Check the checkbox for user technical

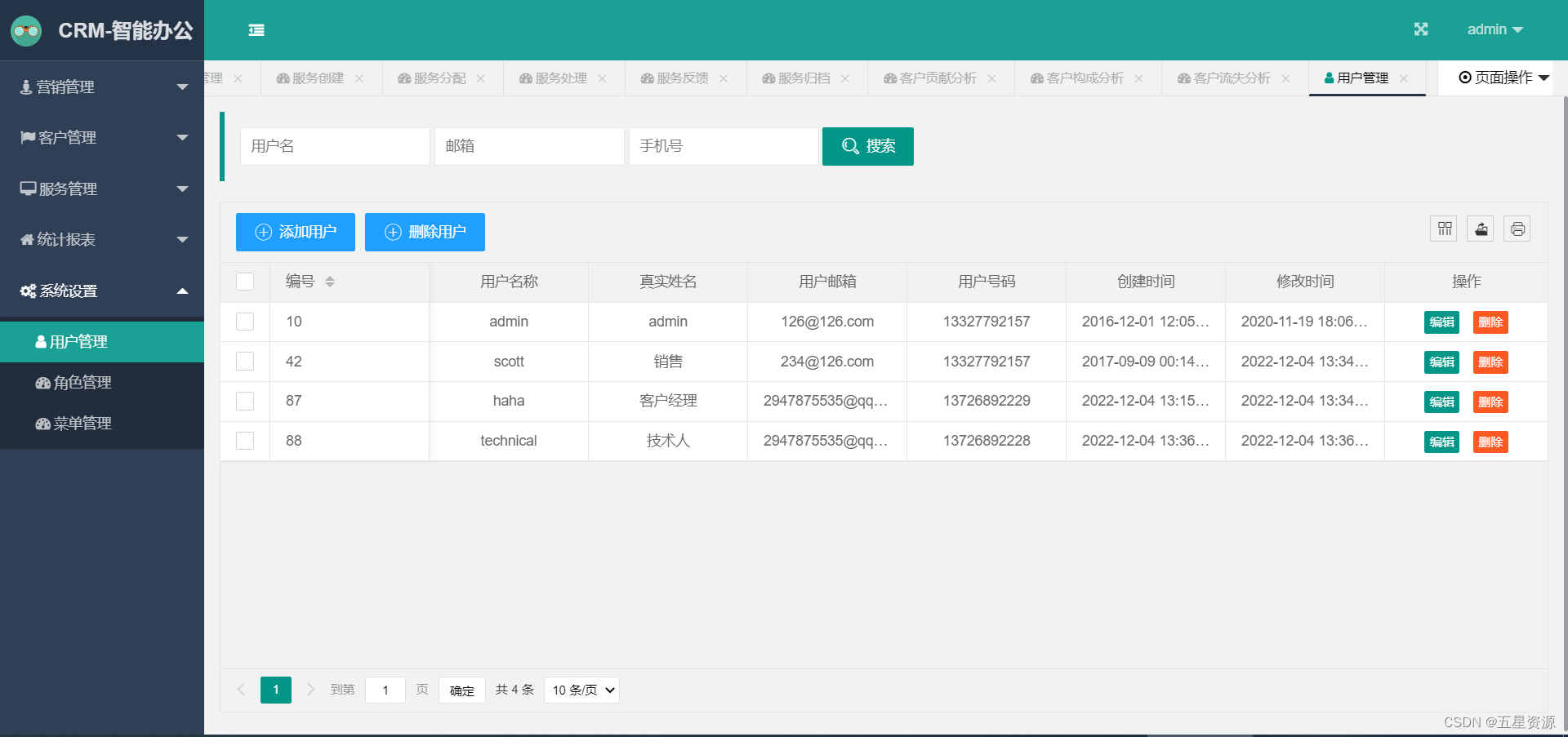[x=244, y=441]
